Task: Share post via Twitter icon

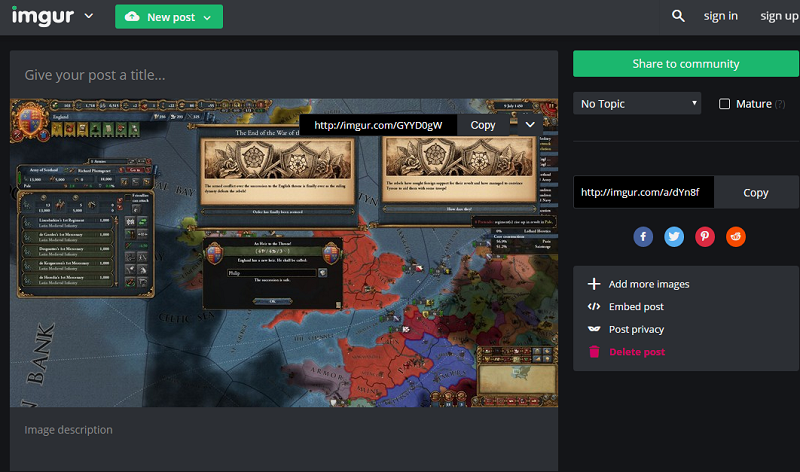Action: (674, 237)
